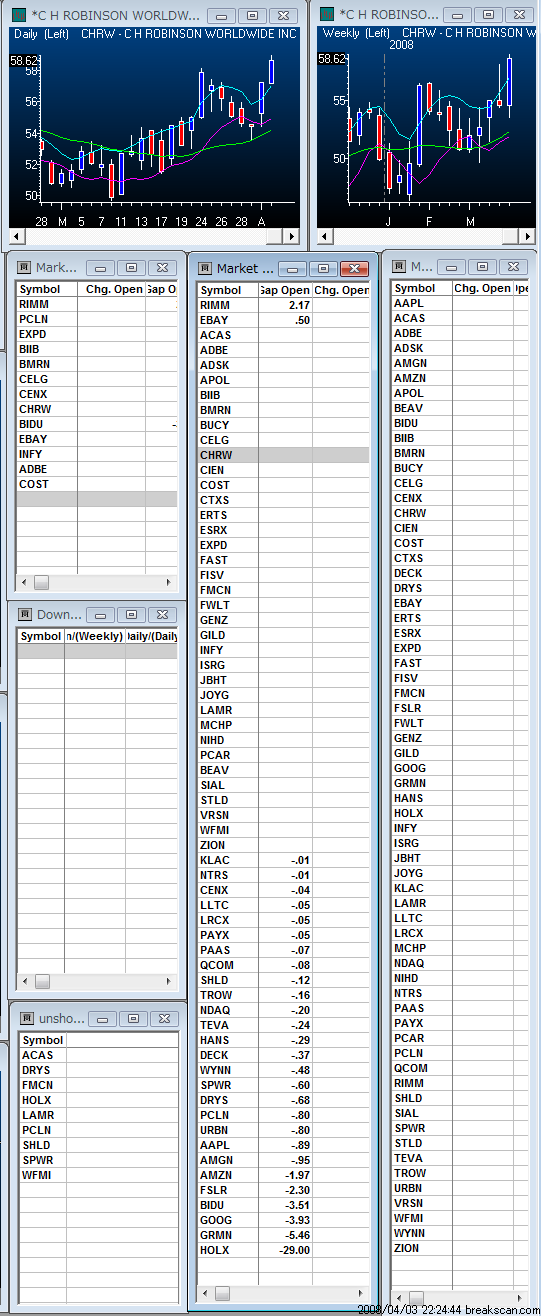Select INFY row in top-left Market list
Viewport: 541px width, 1316px height.
[x=97, y=454]
